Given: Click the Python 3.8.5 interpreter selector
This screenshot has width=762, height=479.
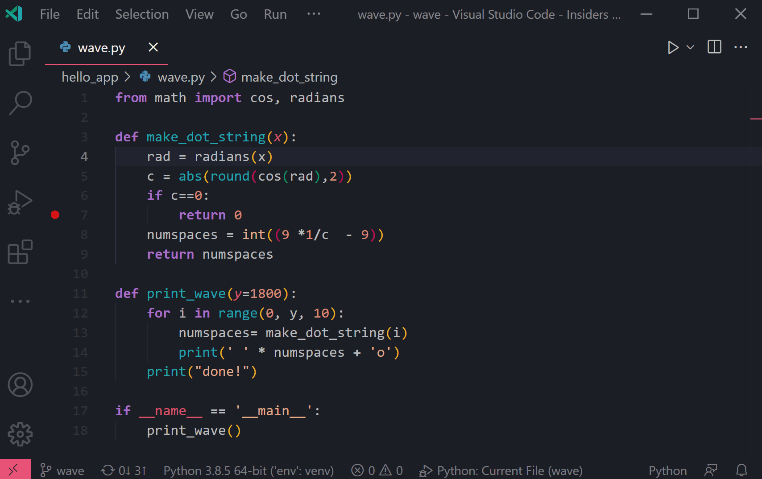Looking at the screenshot, I should pyautogui.click(x=248, y=470).
